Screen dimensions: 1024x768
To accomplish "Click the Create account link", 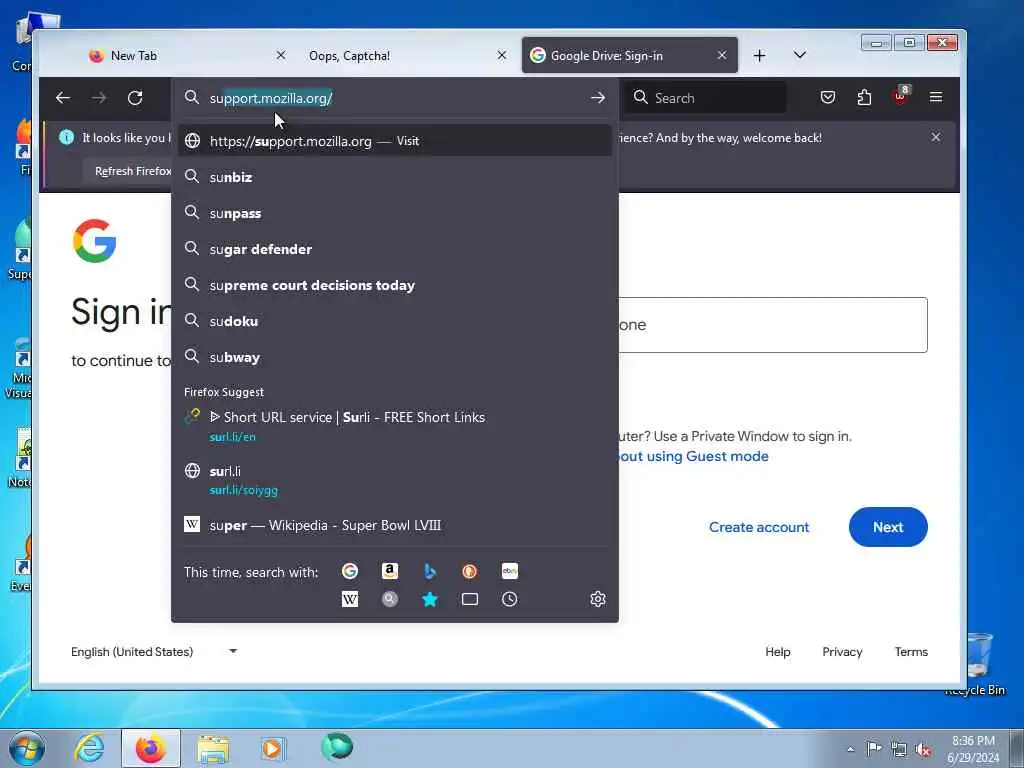I will click(x=759, y=527).
